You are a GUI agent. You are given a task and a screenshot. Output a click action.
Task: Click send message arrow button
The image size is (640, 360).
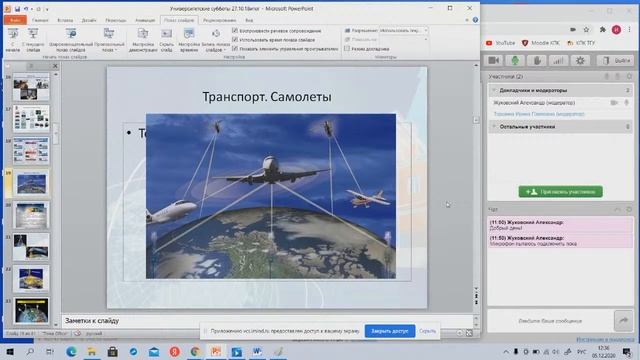(x=623, y=321)
